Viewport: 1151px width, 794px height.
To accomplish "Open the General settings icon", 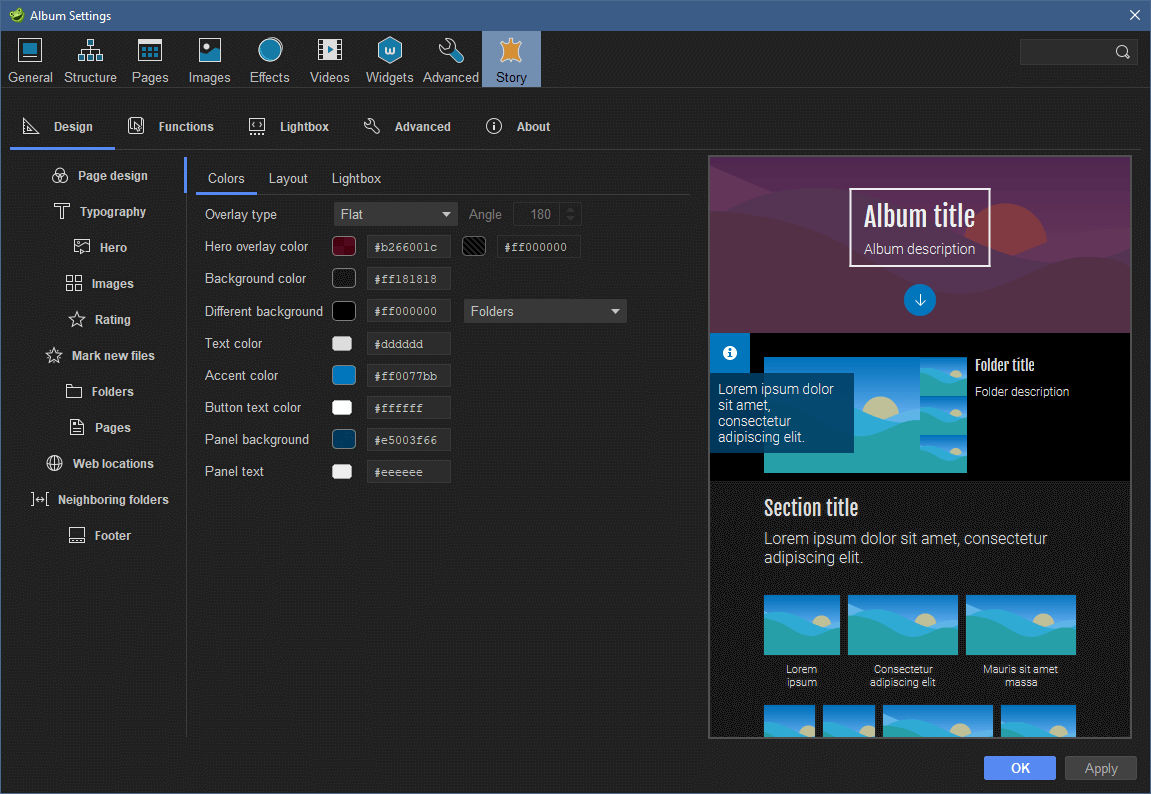I will [30, 58].
